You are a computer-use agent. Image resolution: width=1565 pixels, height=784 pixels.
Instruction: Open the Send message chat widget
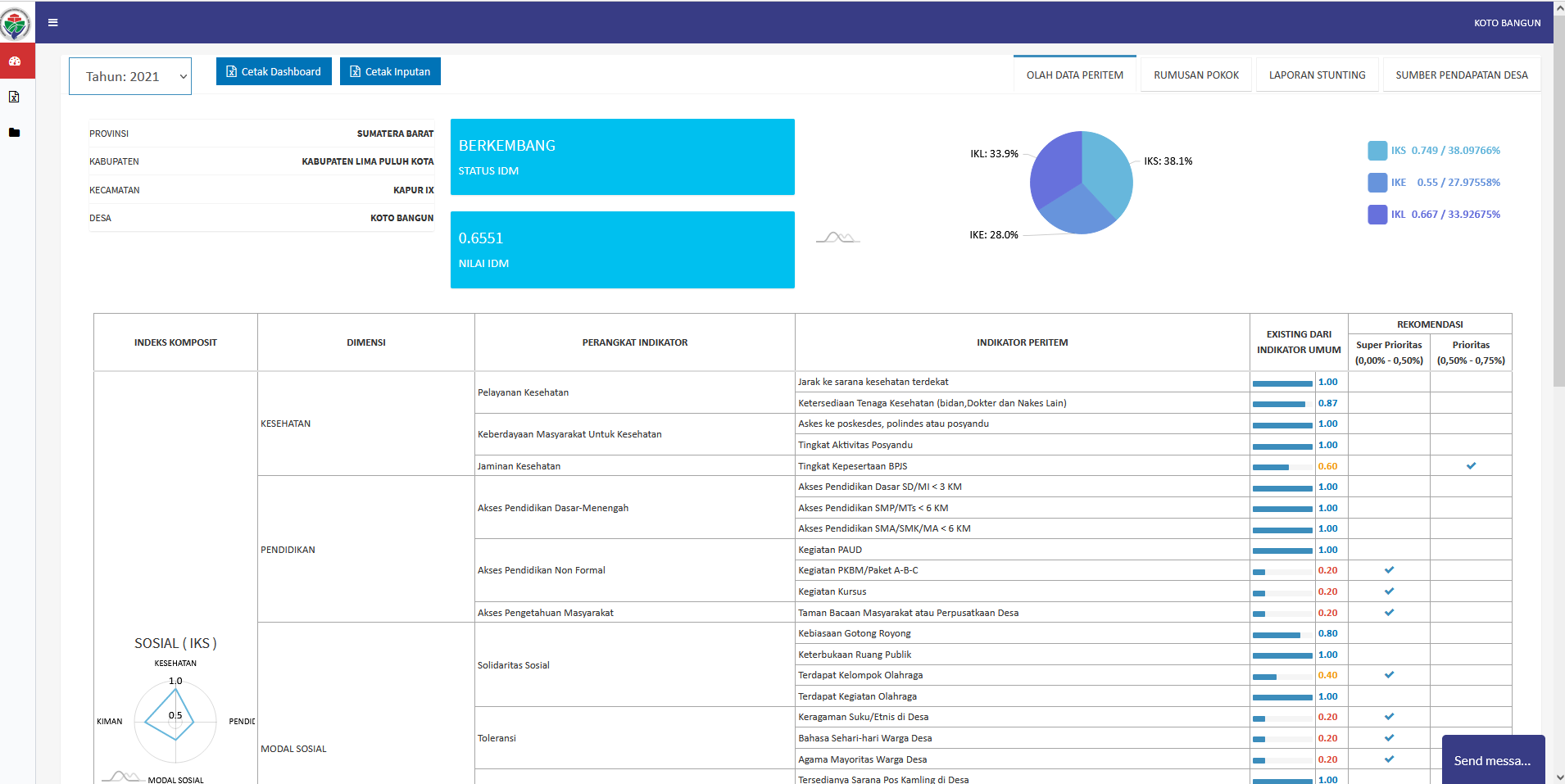pos(1493,760)
